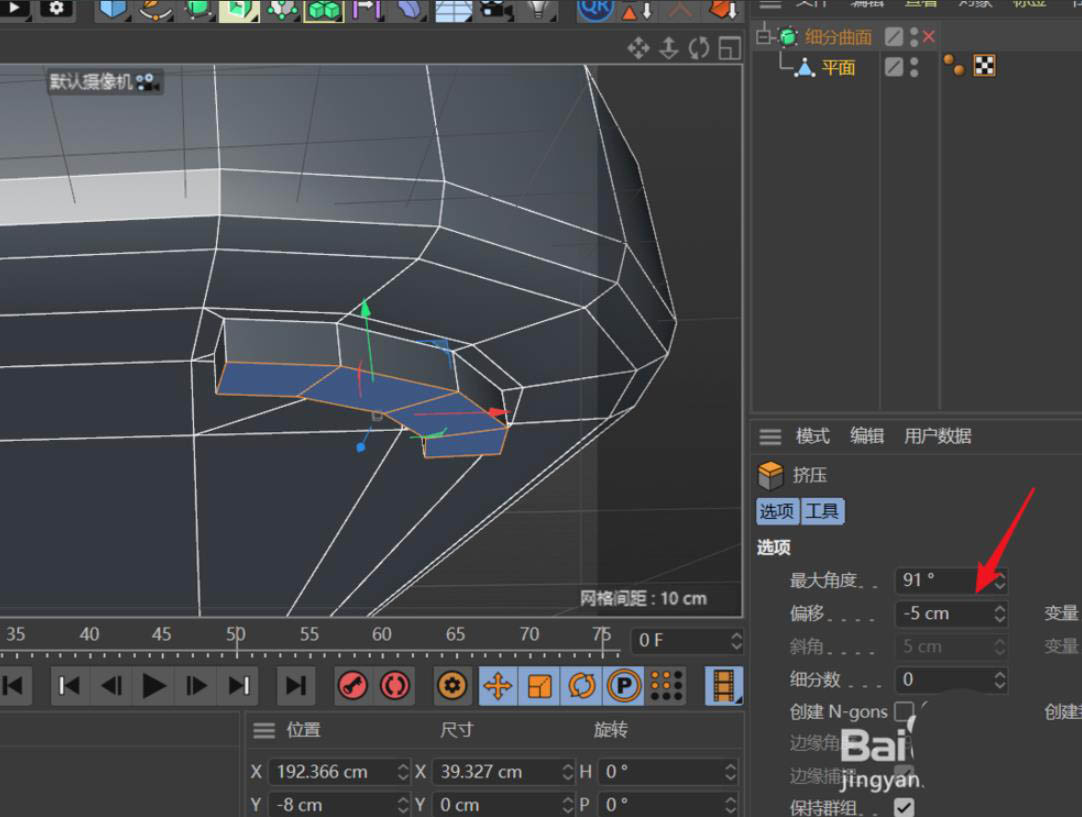Collapse the 细分曲面 tree node
Screen dimensions: 1082x817
click(764, 37)
